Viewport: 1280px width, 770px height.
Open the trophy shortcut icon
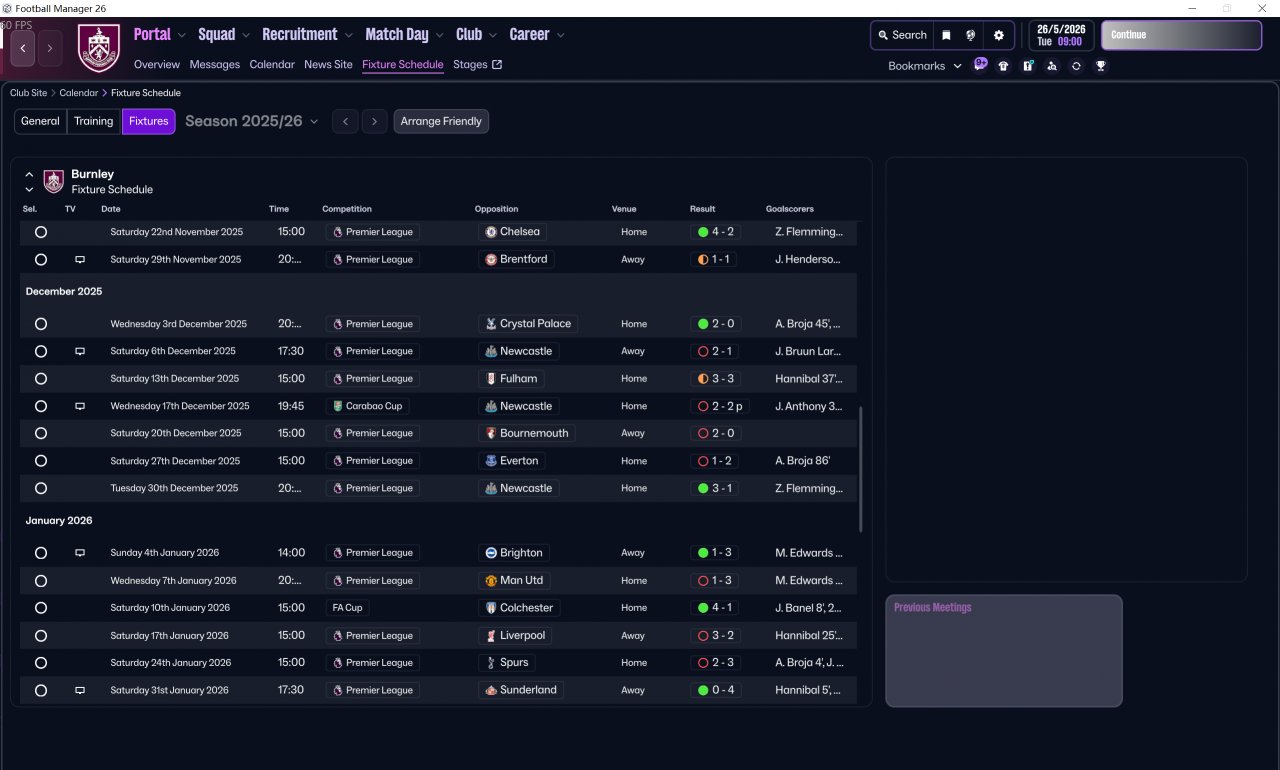(x=1100, y=66)
